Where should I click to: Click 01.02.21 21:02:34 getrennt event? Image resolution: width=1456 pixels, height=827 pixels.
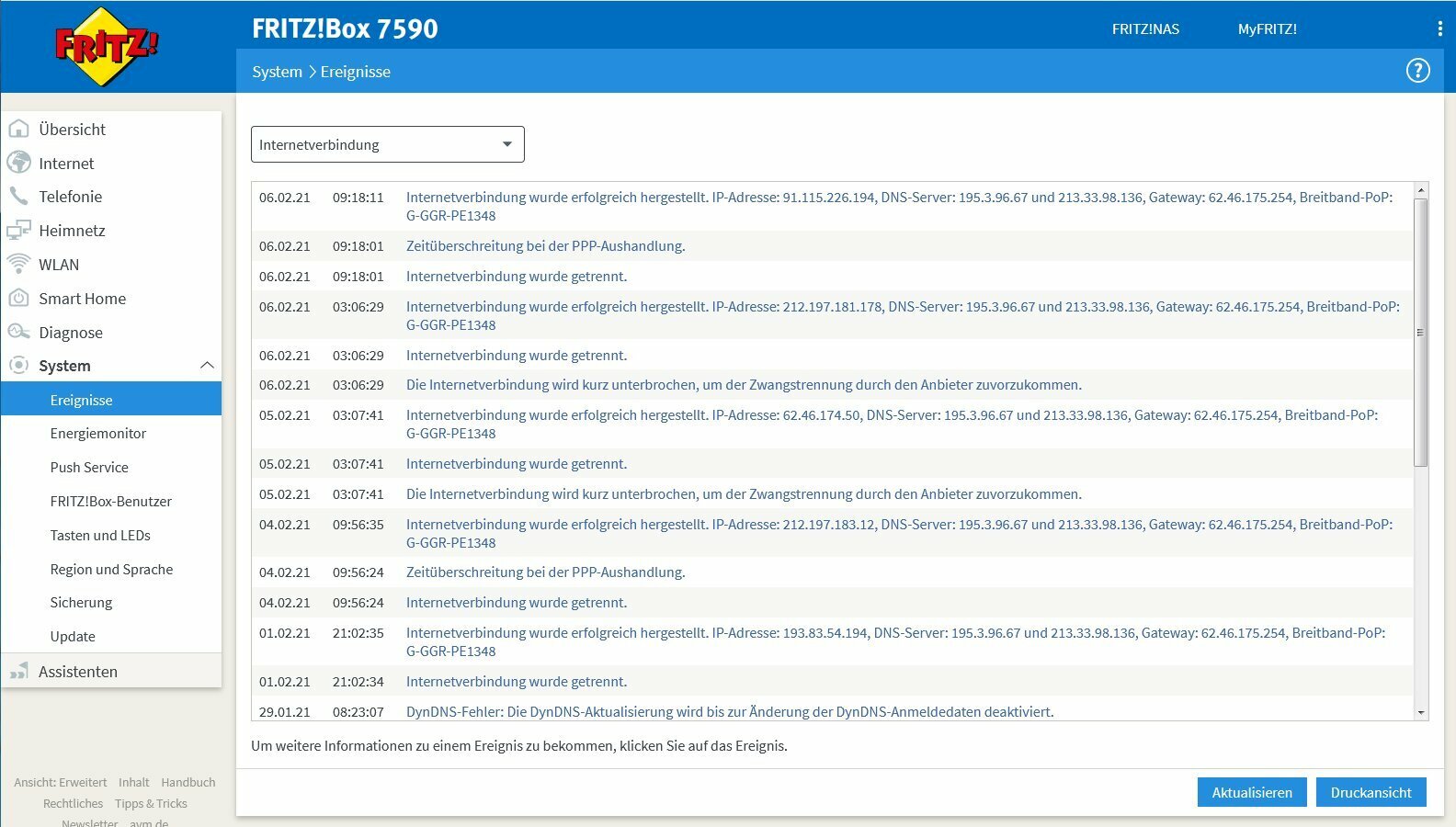(833, 682)
